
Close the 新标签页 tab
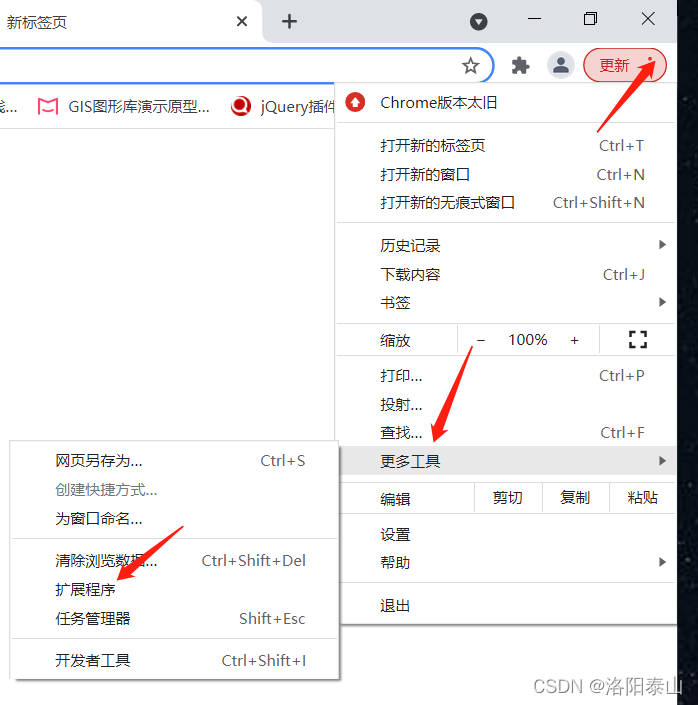pyautogui.click(x=242, y=21)
